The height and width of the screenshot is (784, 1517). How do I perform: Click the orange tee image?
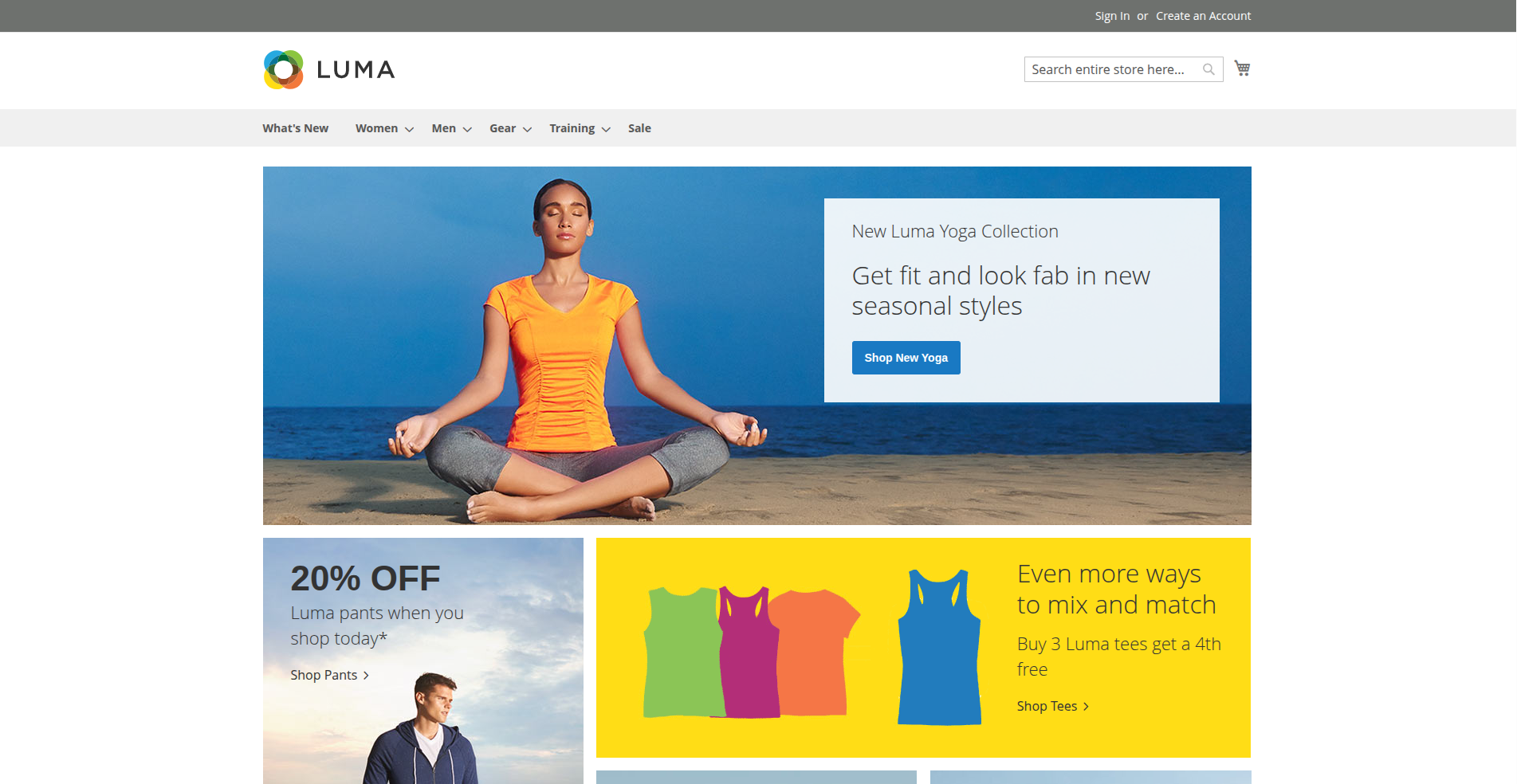tap(815, 653)
